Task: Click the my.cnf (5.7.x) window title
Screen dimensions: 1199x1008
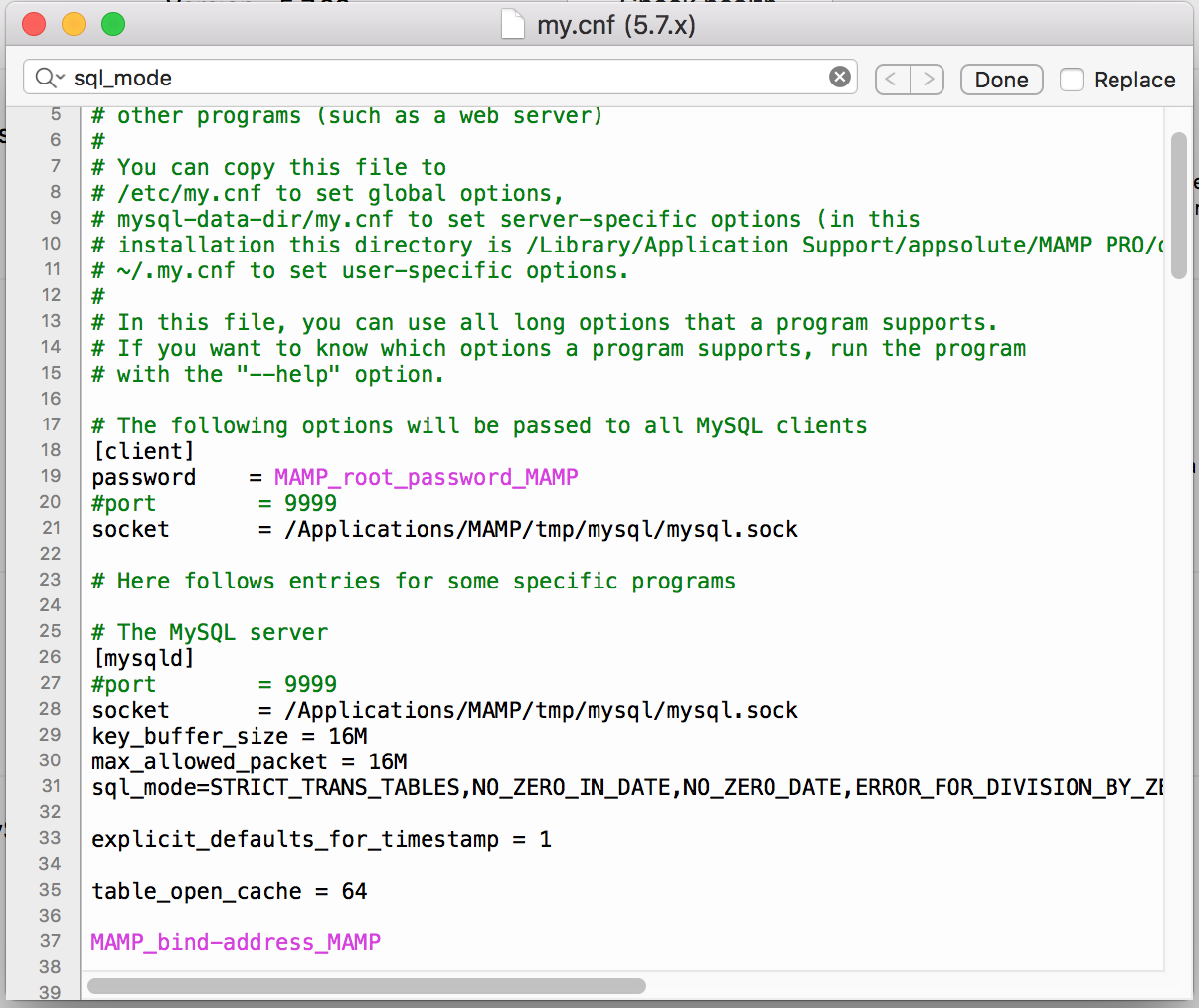Action: [x=616, y=24]
